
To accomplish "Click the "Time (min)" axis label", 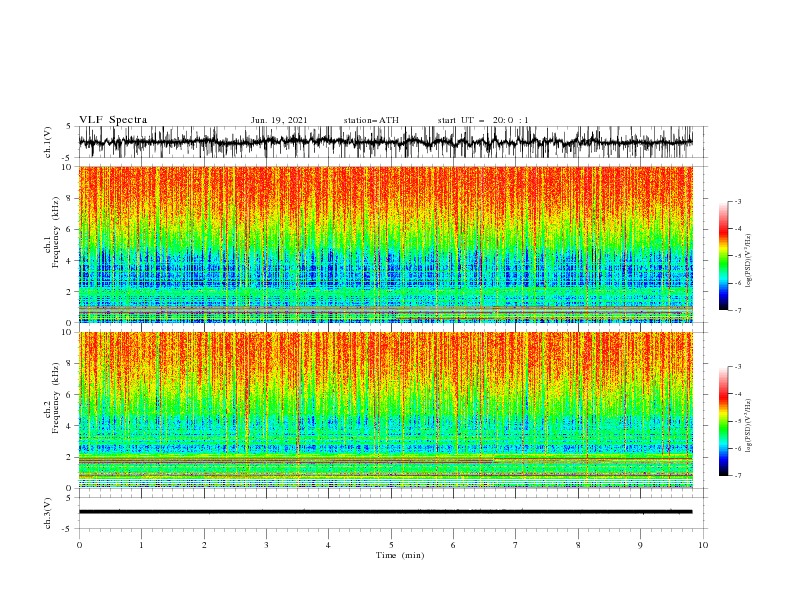I will pos(400,555).
